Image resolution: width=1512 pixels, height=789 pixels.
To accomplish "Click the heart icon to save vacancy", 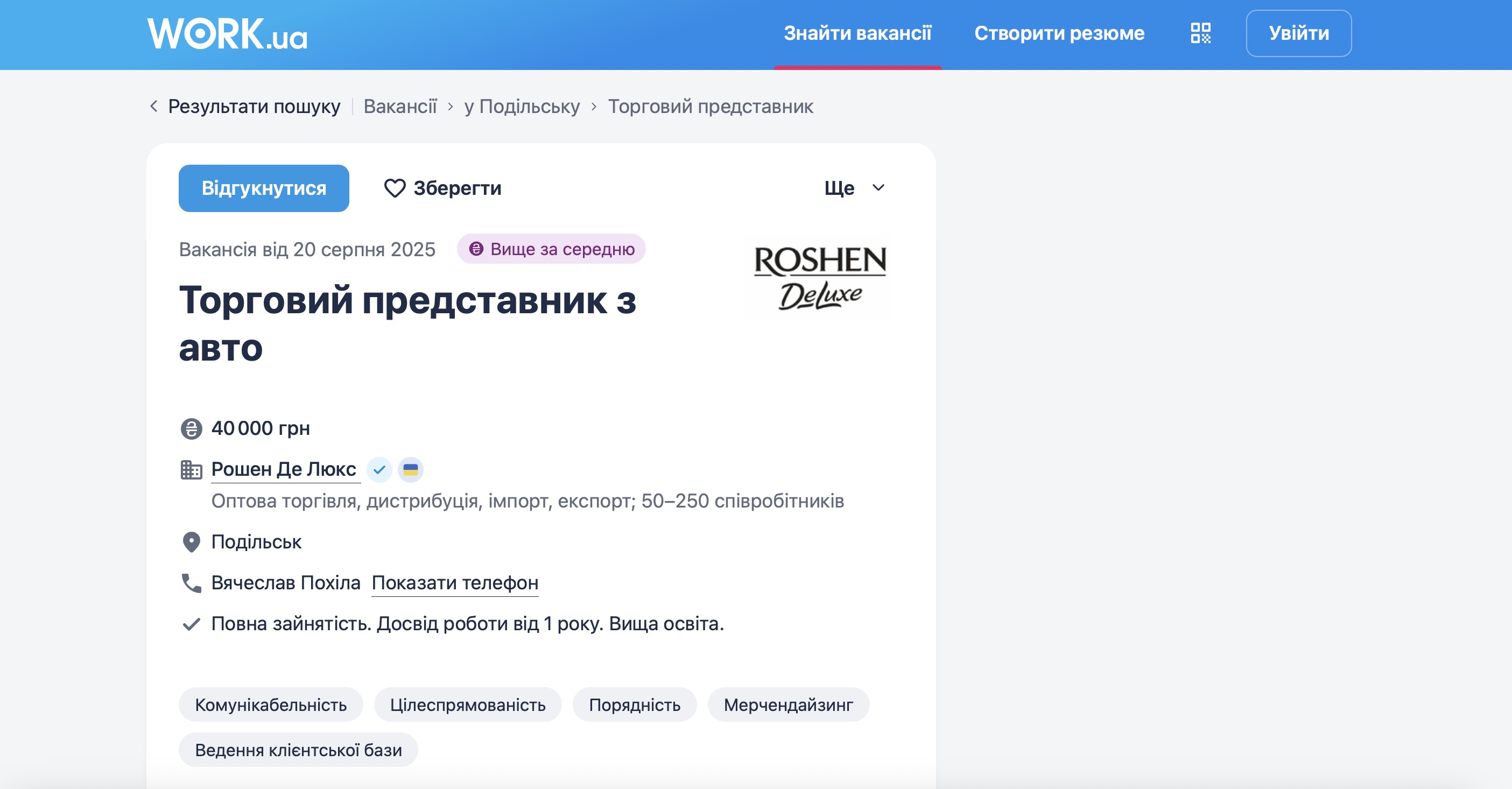I will [x=395, y=188].
